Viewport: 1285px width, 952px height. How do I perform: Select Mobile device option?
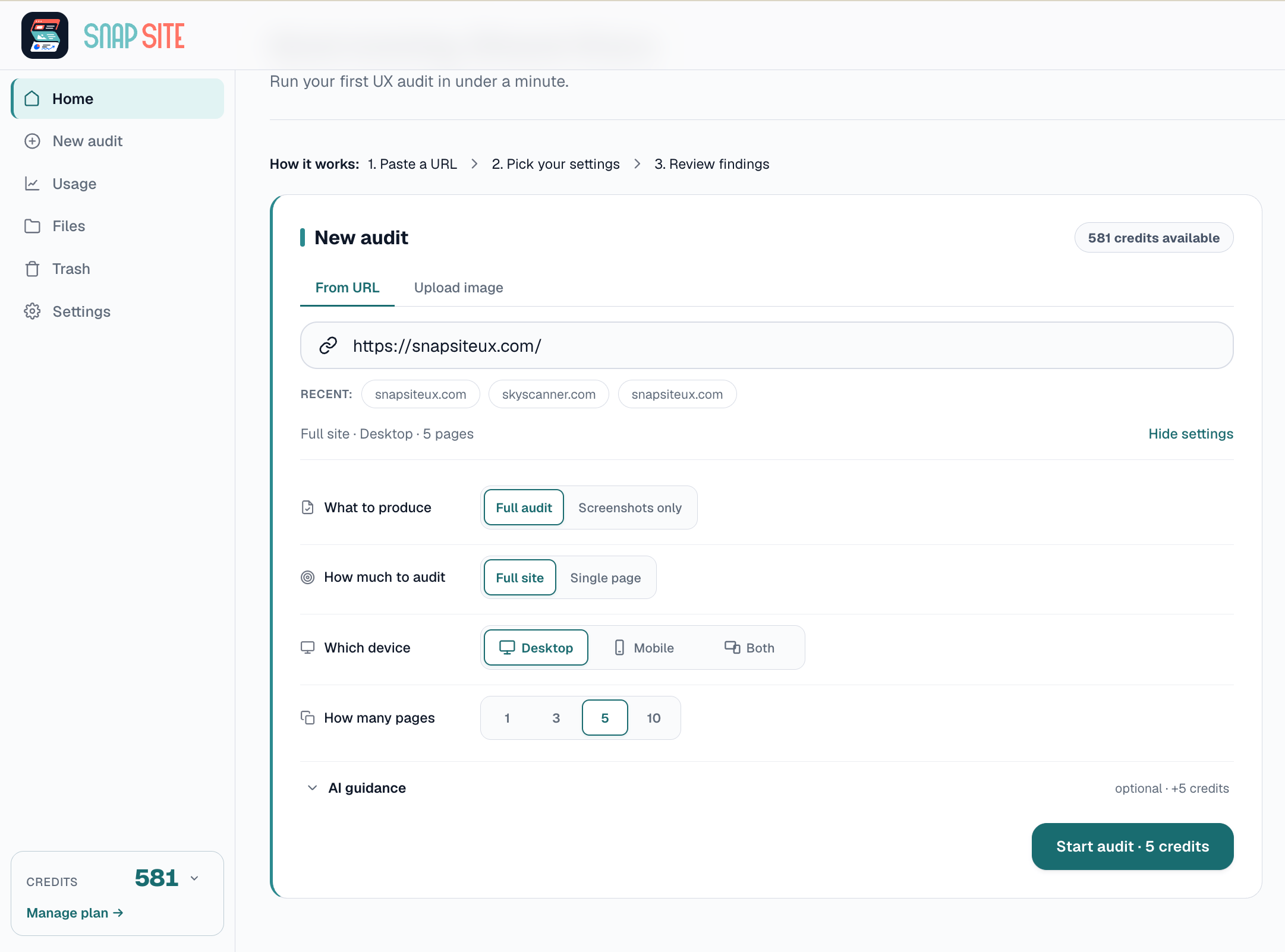pyautogui.click(x=644, y=648)
